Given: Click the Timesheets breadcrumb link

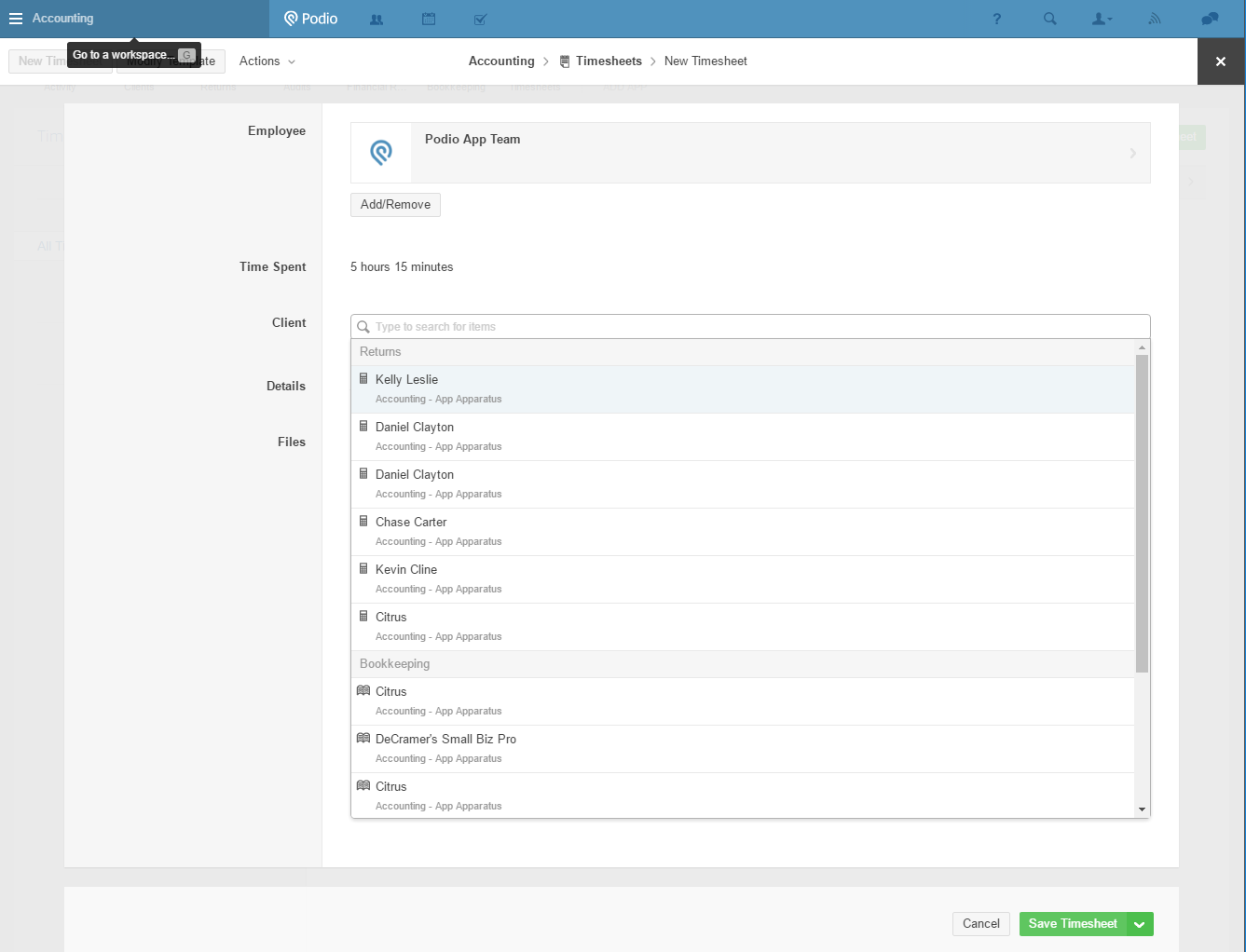Looking at the screenshot, I should tap(608, 61).
